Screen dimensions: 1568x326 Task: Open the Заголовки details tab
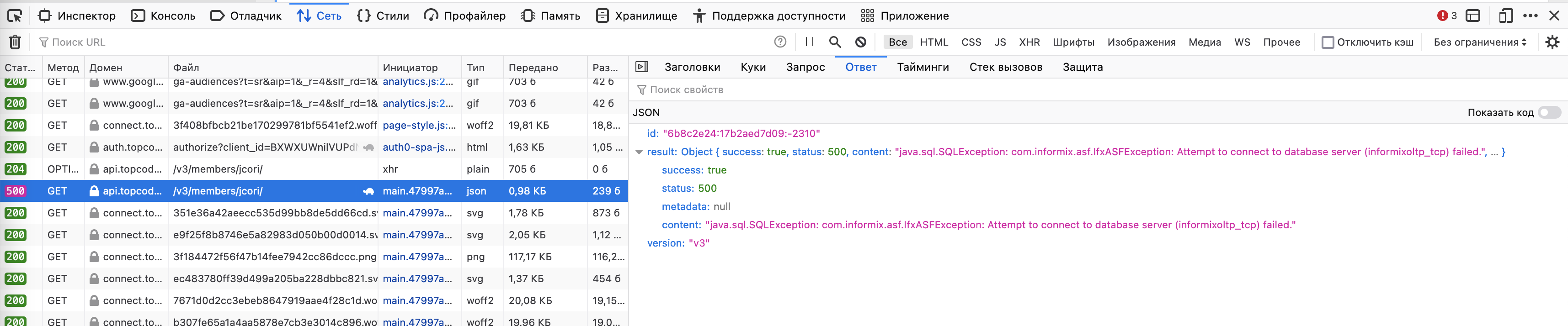coord(692,67)
